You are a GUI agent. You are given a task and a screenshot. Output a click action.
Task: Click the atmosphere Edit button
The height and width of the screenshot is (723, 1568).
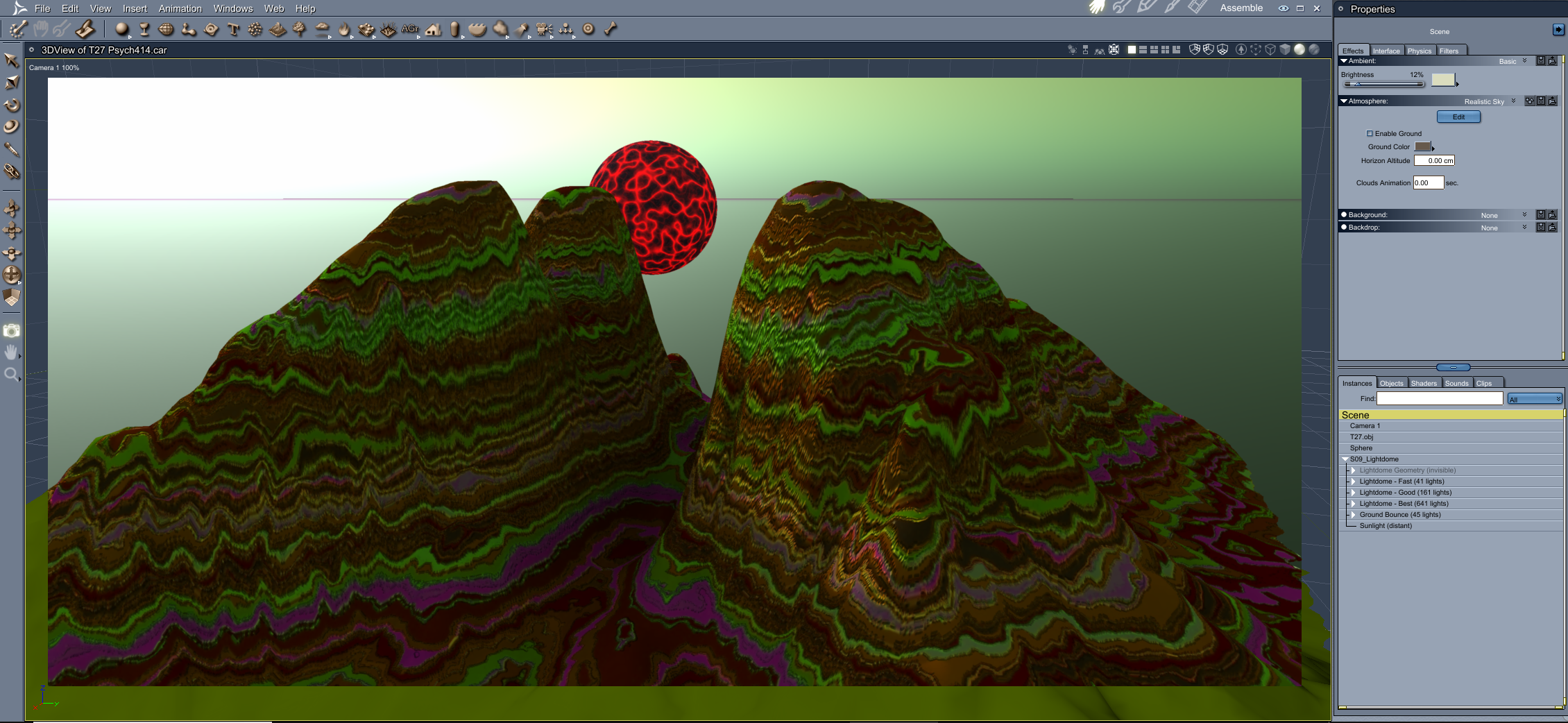pos(1458,117)
